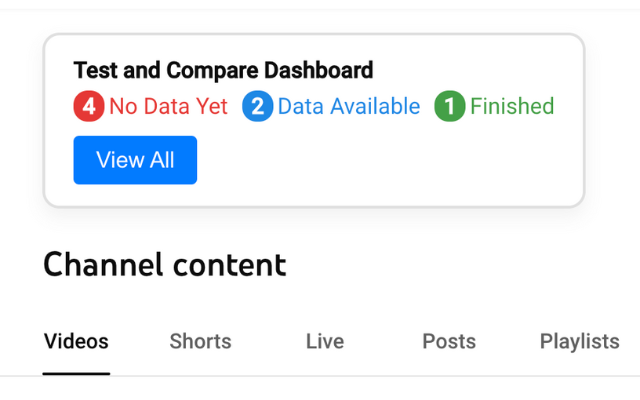The width and height of the screenshot is (640, 400).
Task: Select the Videos tab
Action: coord(76,341)
